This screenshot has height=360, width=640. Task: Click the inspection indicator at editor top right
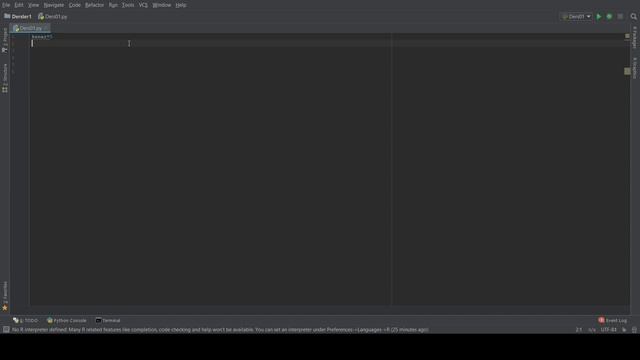[x=627, y=36]
